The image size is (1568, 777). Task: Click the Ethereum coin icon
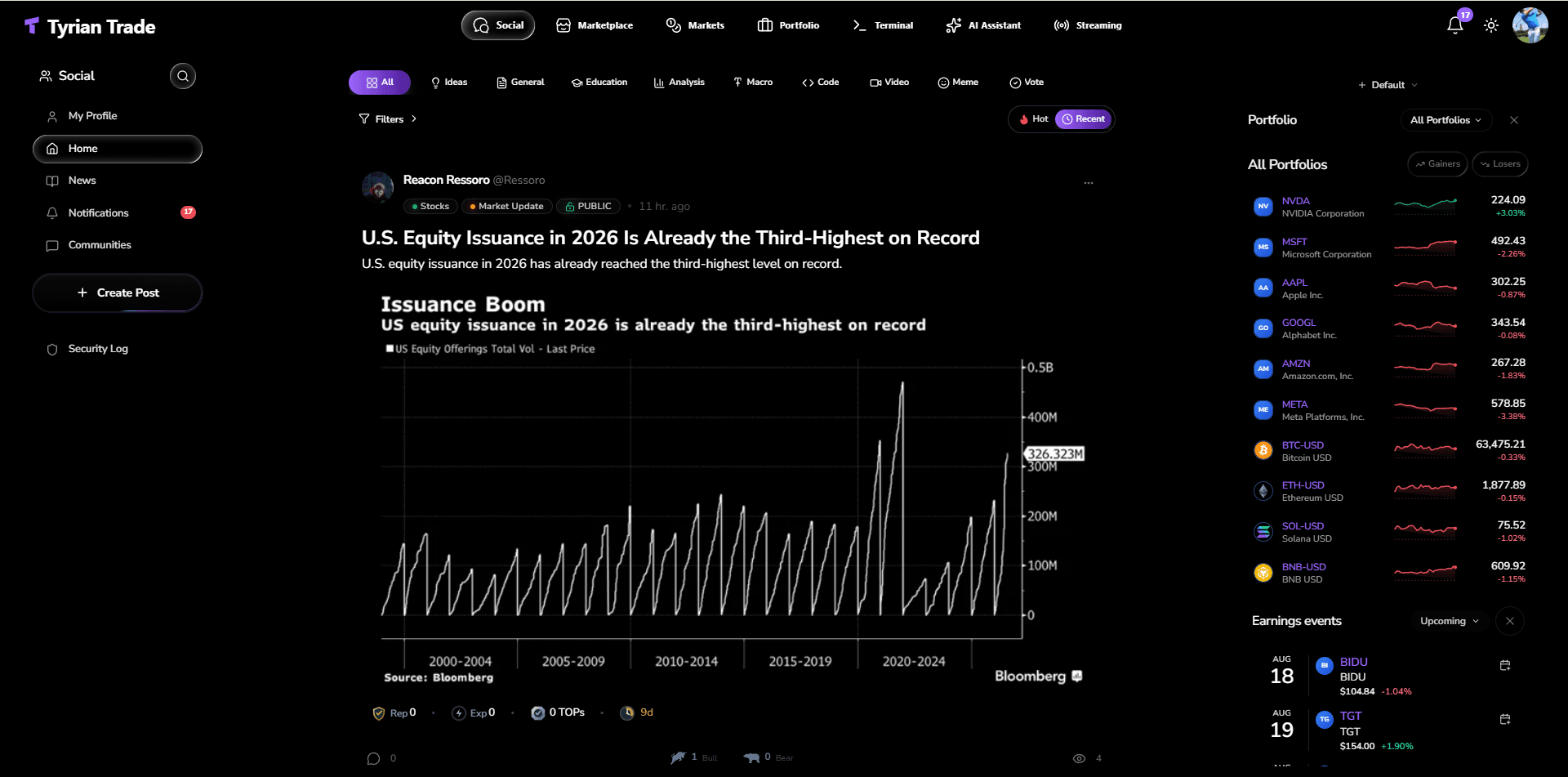[x=1263, y=491]
